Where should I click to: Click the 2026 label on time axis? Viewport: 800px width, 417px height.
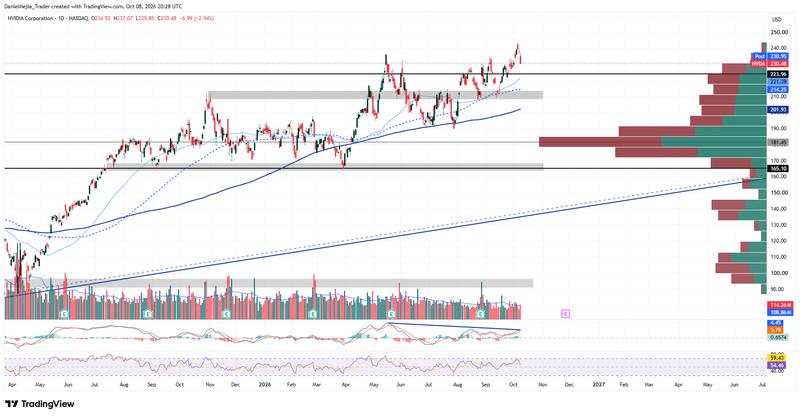coord(264,384)
